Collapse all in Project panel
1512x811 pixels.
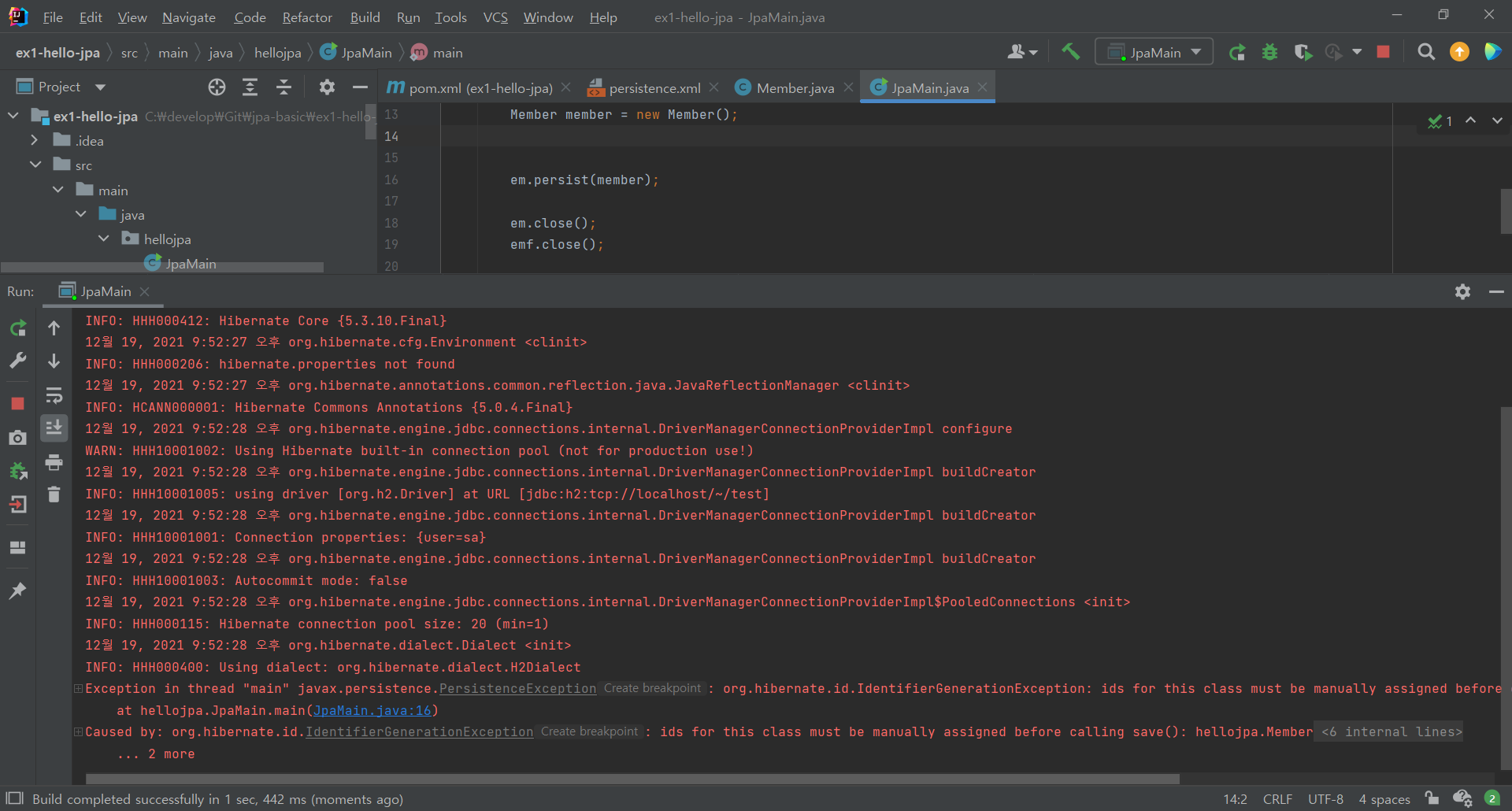click(283, 87)
